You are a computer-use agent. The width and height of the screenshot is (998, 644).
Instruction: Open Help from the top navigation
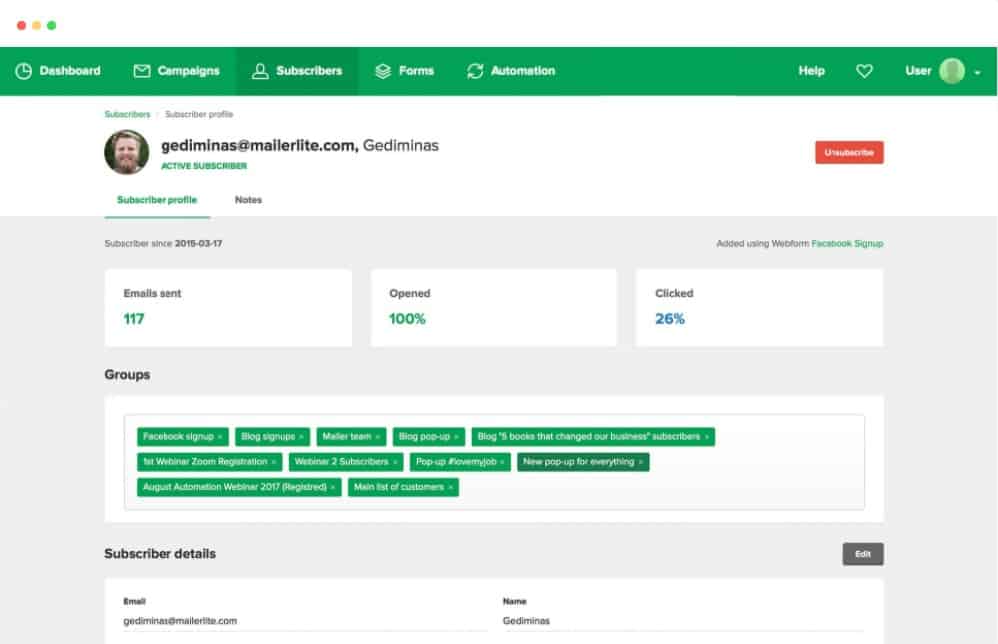(811, 71)
